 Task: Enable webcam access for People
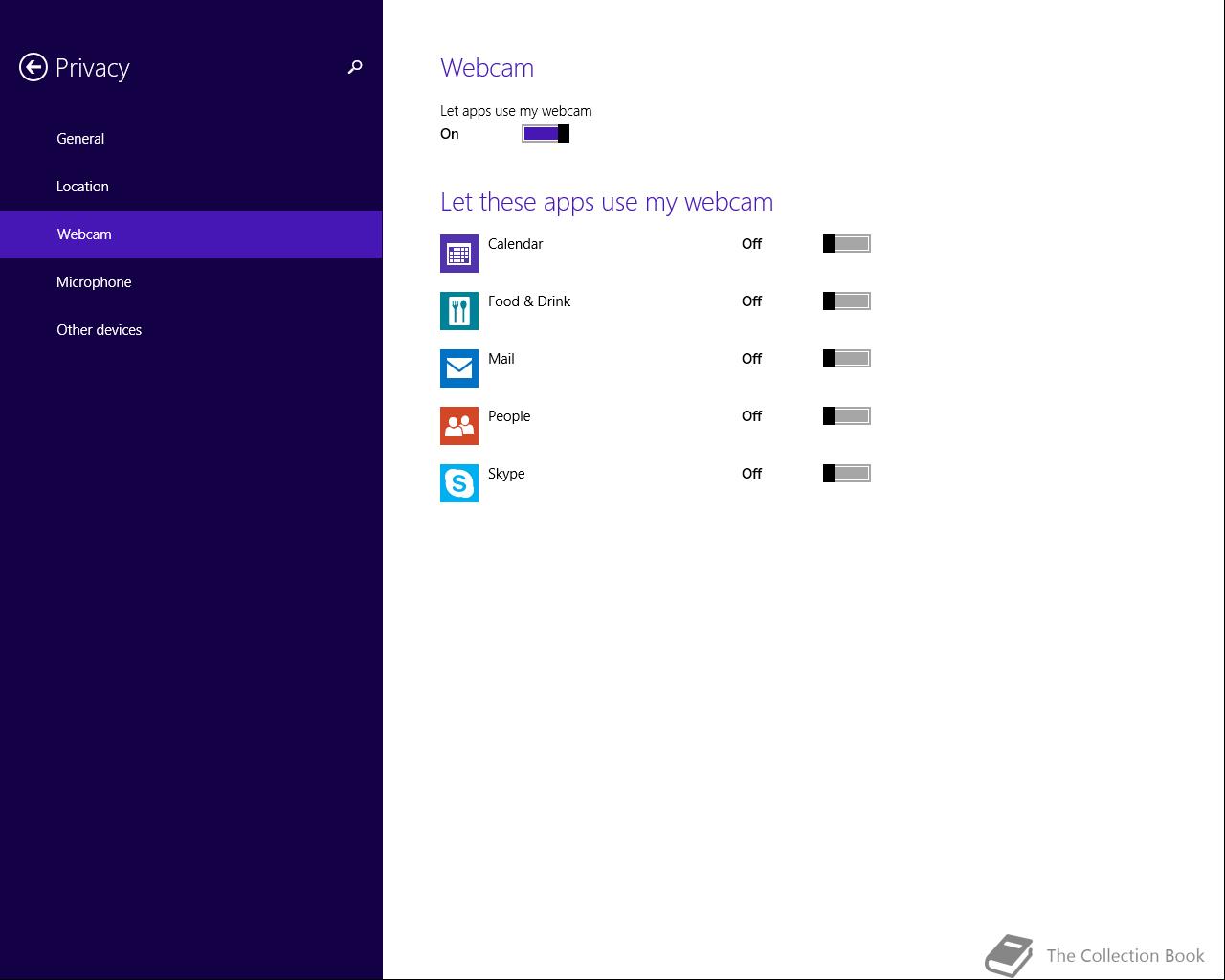847,416
